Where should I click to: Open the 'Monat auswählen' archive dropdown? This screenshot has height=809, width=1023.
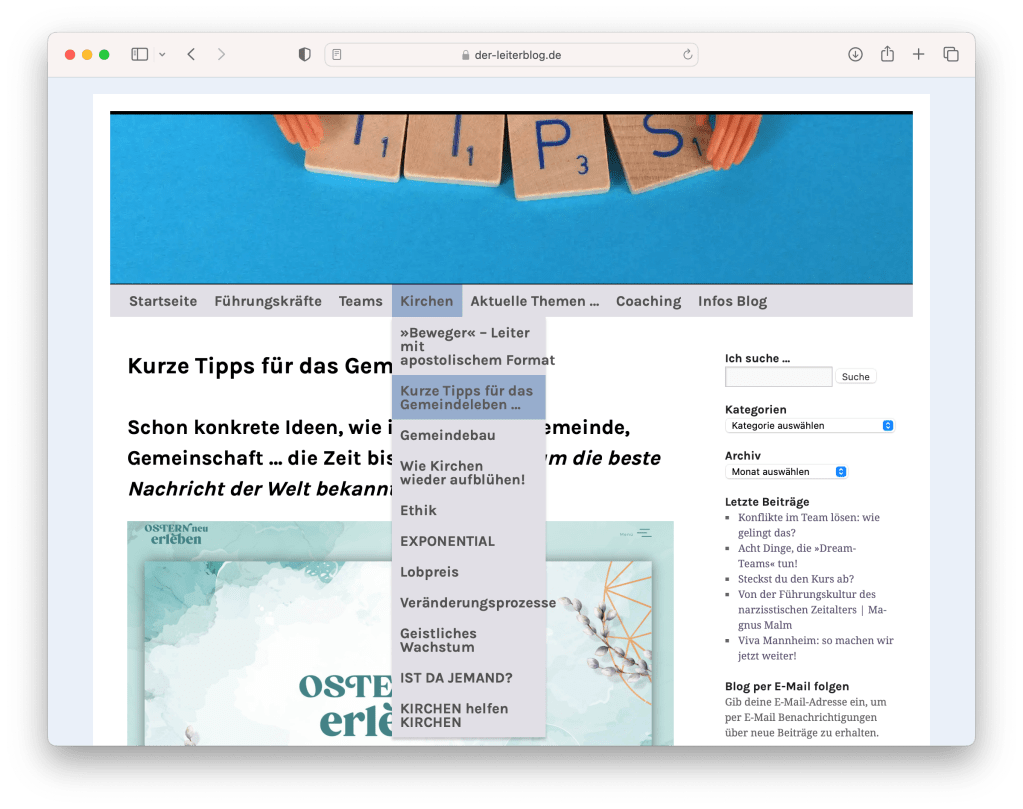tap(786, 472)
